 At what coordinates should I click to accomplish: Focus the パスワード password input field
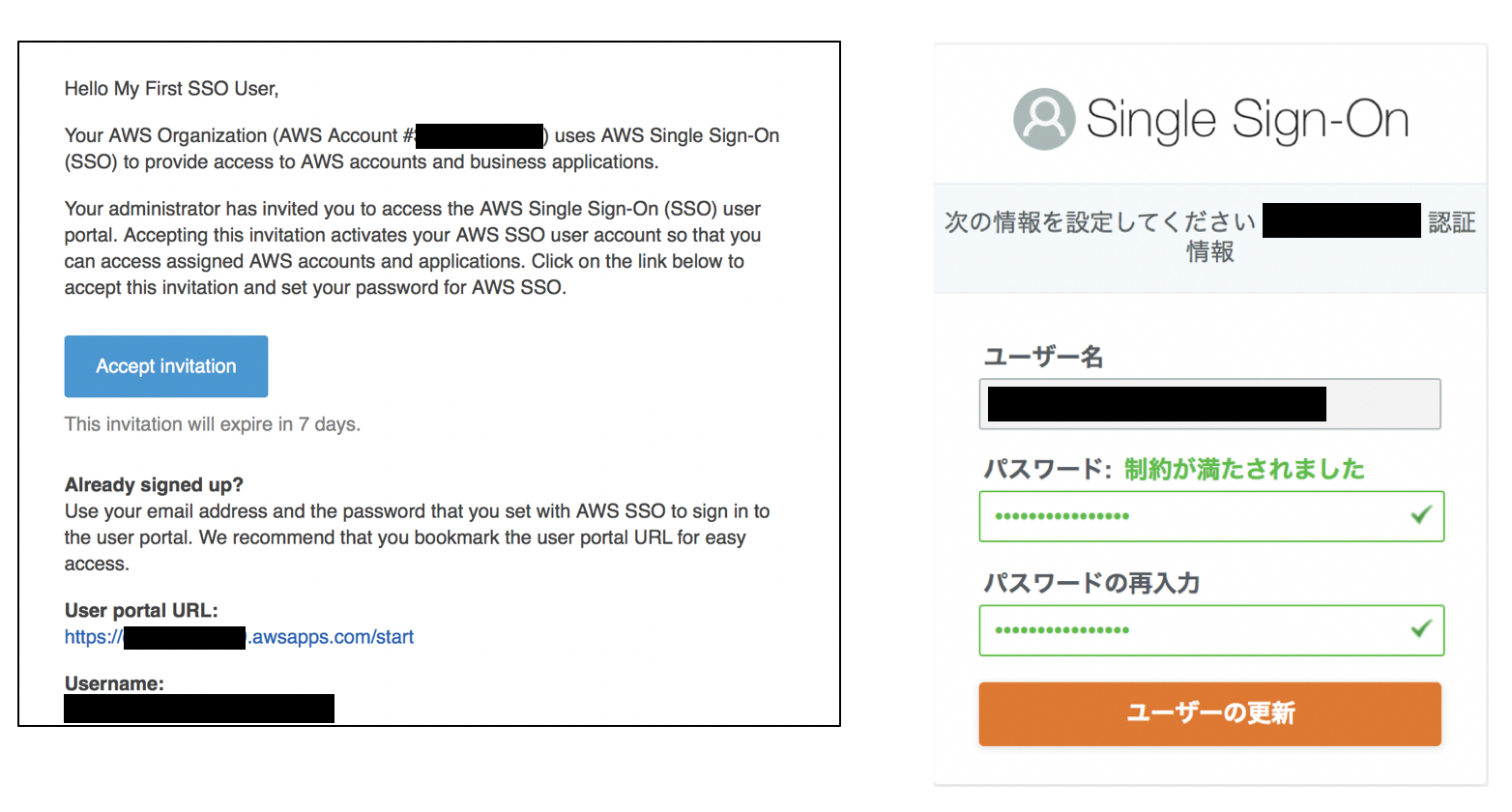pyautogui.click(x=1189, y=516)
